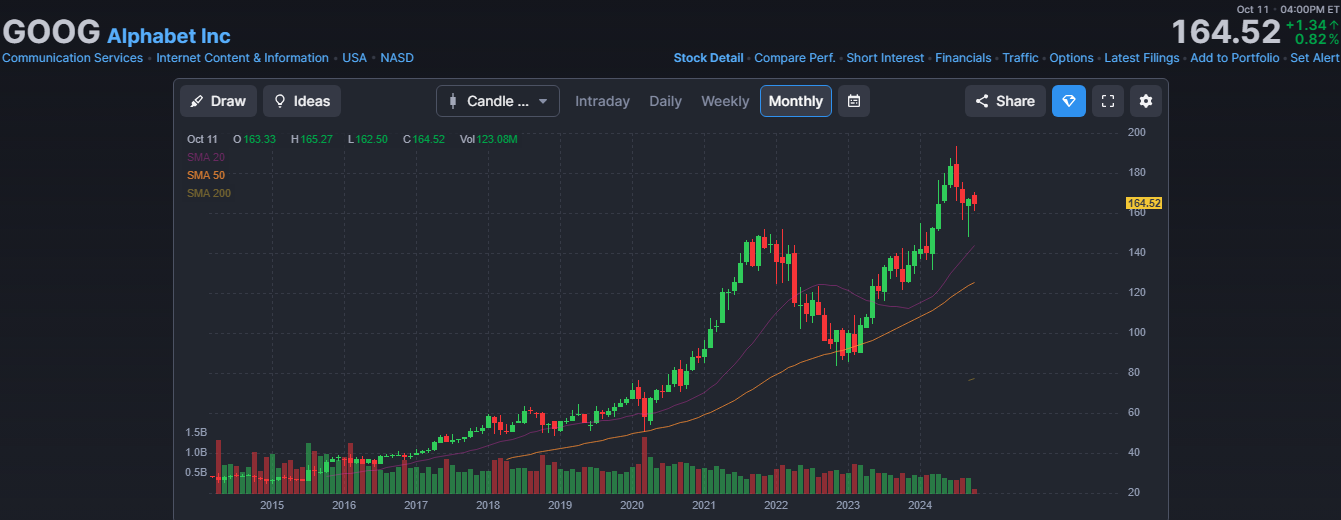This screenshot has width=1341, height=520.
Task: Open the calendar date range icon
Action: click(854, 101)
